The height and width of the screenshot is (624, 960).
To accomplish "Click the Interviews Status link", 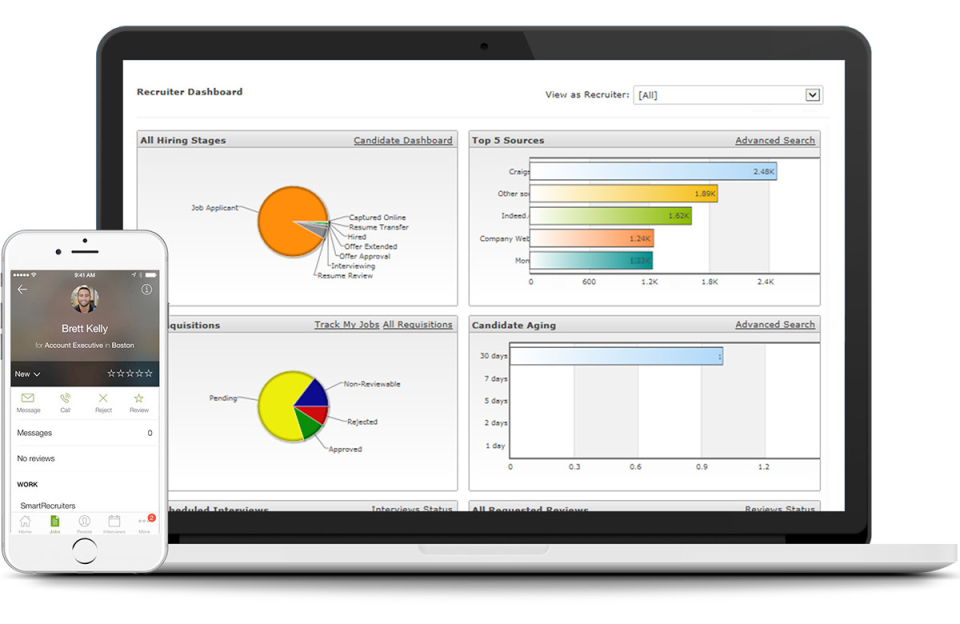I will click(412, 508).
